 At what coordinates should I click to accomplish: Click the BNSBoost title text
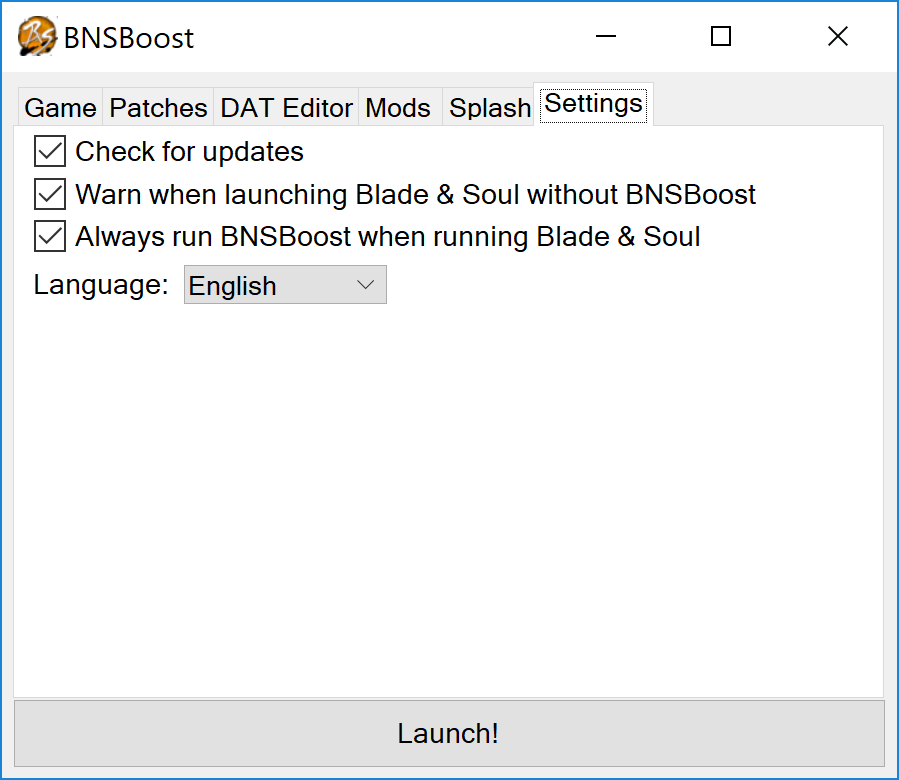(x=129, y=38)
